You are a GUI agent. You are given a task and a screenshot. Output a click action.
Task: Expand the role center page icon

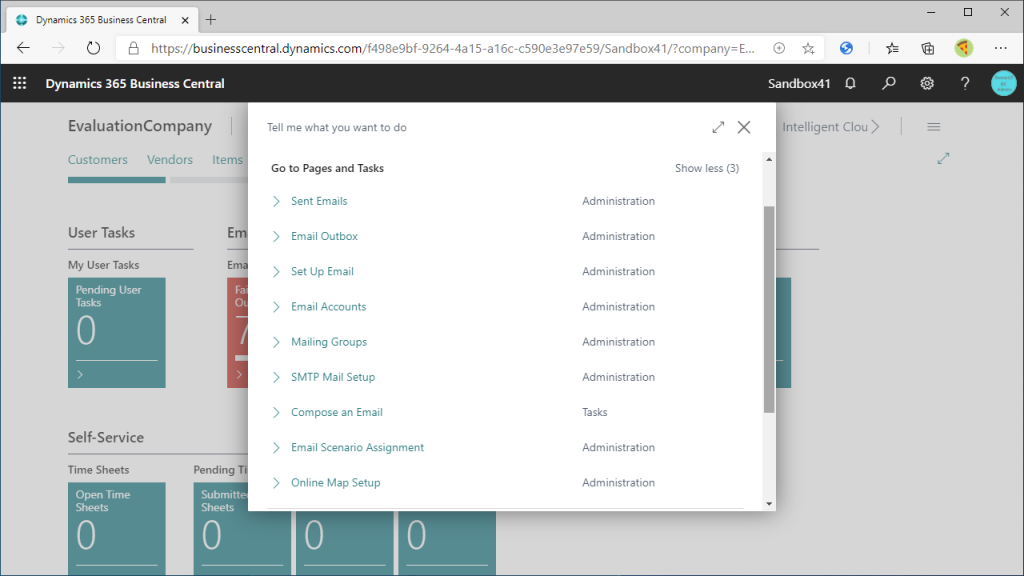(x=943, y=158)
